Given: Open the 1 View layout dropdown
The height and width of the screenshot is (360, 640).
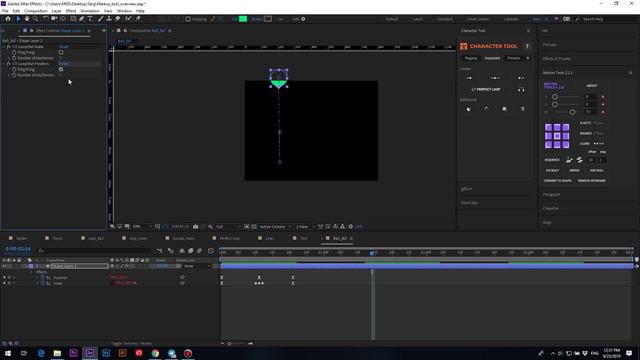Looking at the screenshot, I should click(305, 227).
